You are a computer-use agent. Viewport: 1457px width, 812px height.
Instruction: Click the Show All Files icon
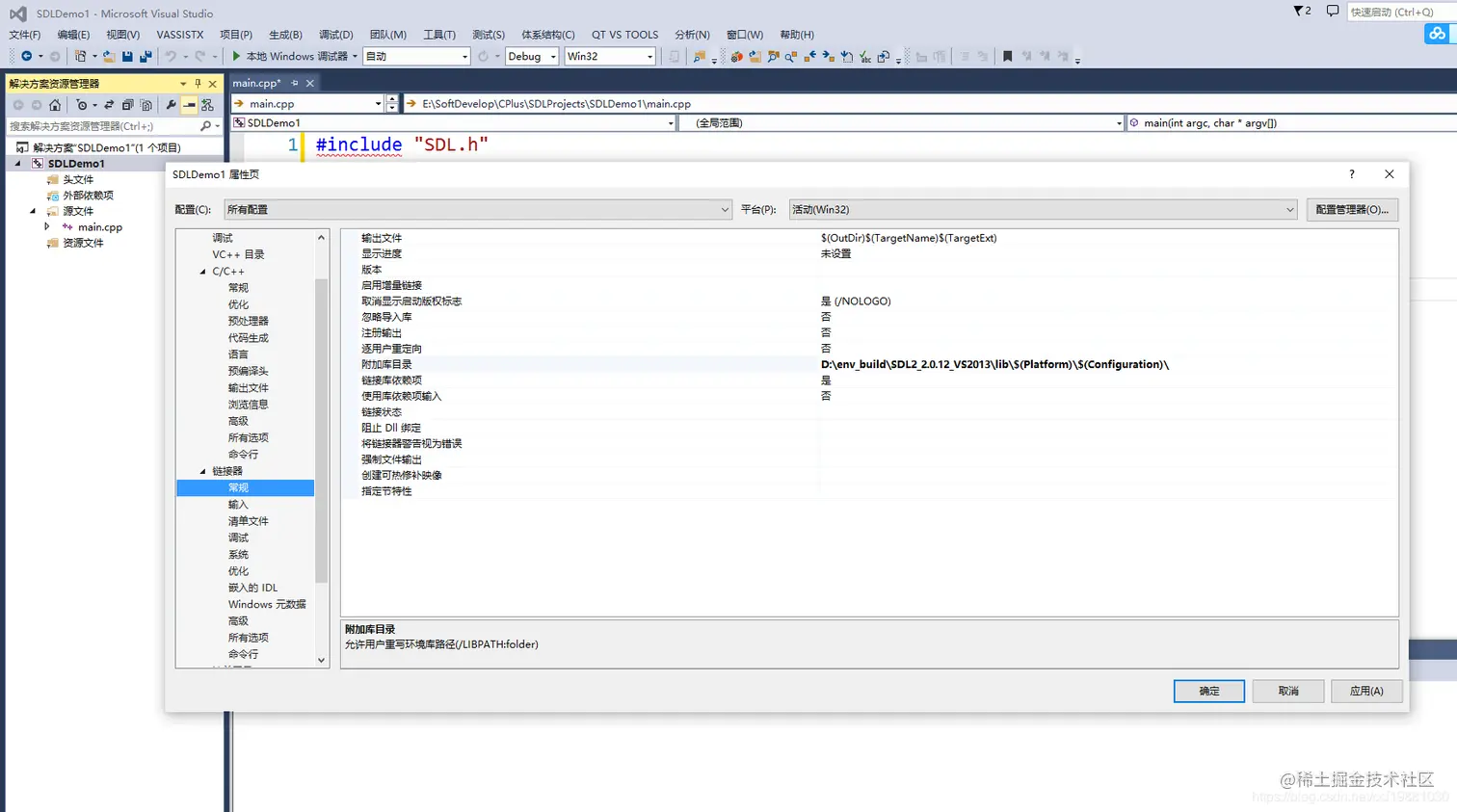click(146, 105)
